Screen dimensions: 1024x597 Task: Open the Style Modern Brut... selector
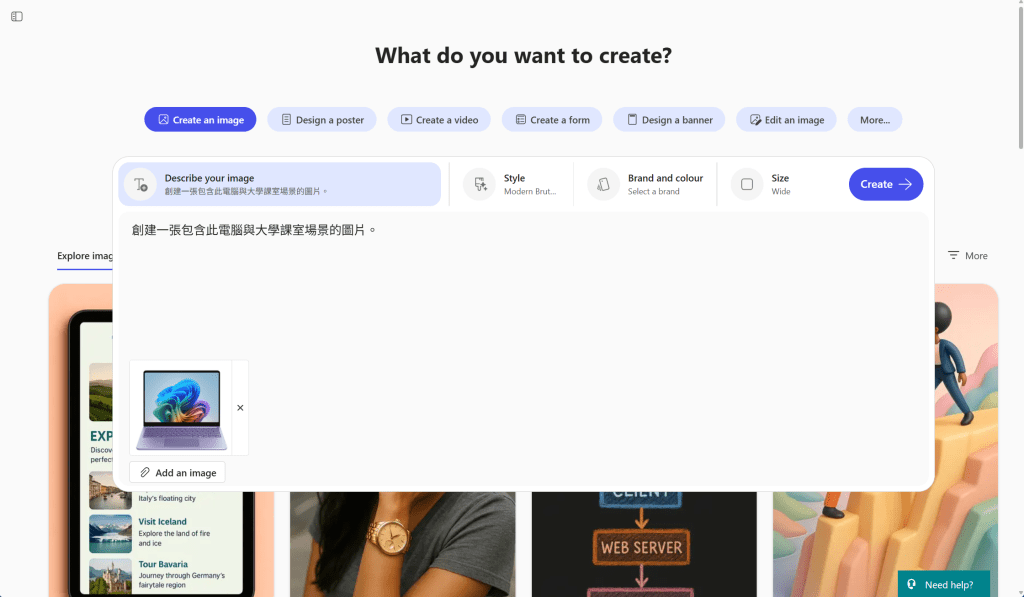[512, 184]
